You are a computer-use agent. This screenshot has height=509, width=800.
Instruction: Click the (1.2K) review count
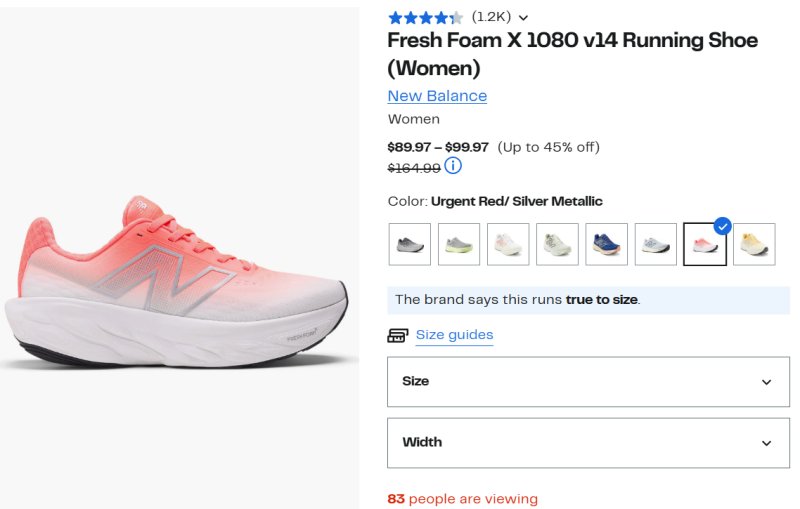(490, 17)
